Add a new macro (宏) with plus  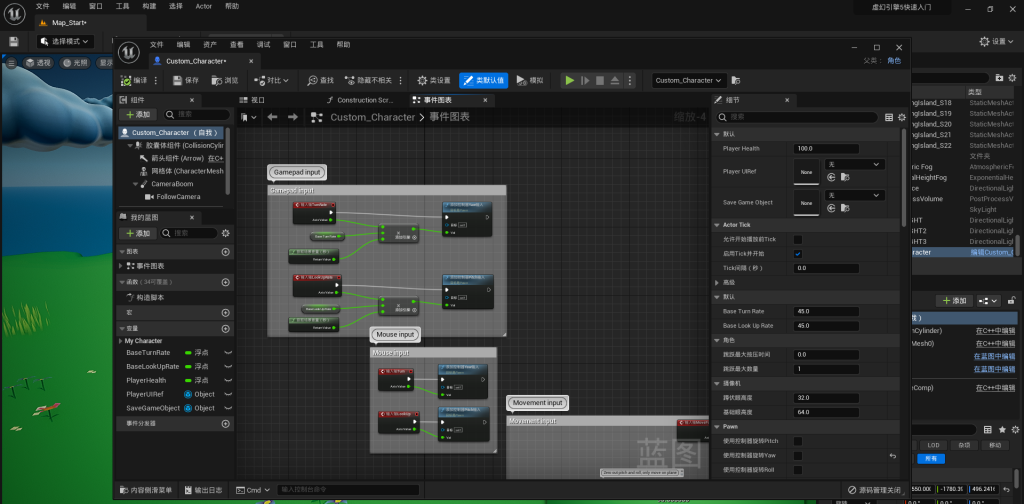pos(225,313)
